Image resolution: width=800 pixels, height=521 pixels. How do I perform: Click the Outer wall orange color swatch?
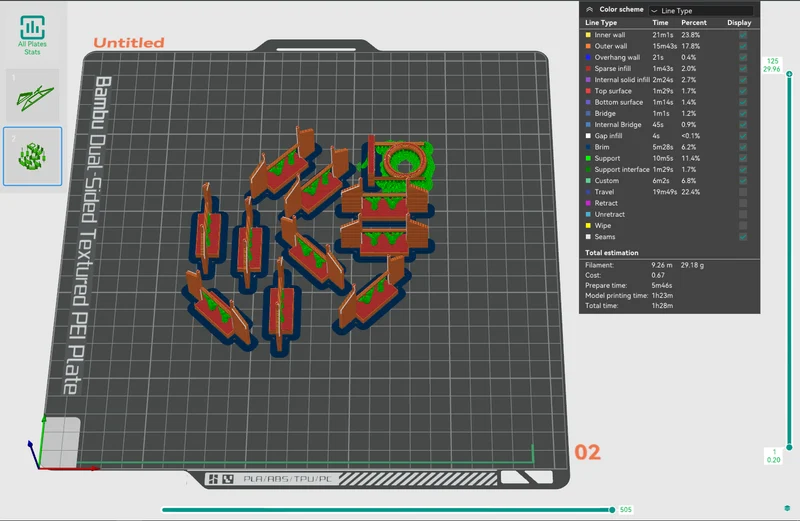tap(588, 46)
